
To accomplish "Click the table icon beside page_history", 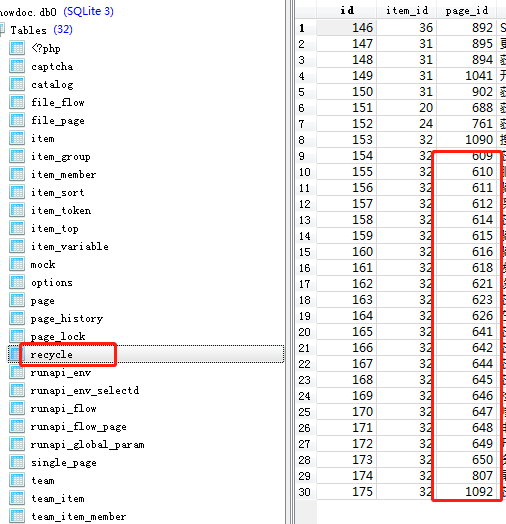I will [17, 318].
